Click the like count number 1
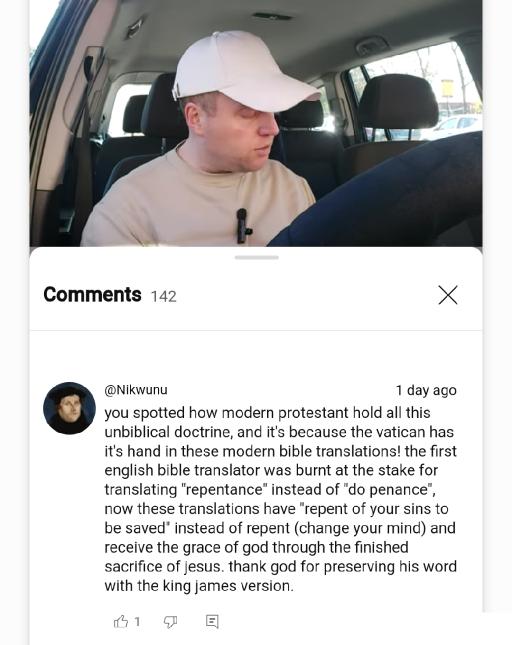This screenshot has width=512, height=645. (137, 621)
